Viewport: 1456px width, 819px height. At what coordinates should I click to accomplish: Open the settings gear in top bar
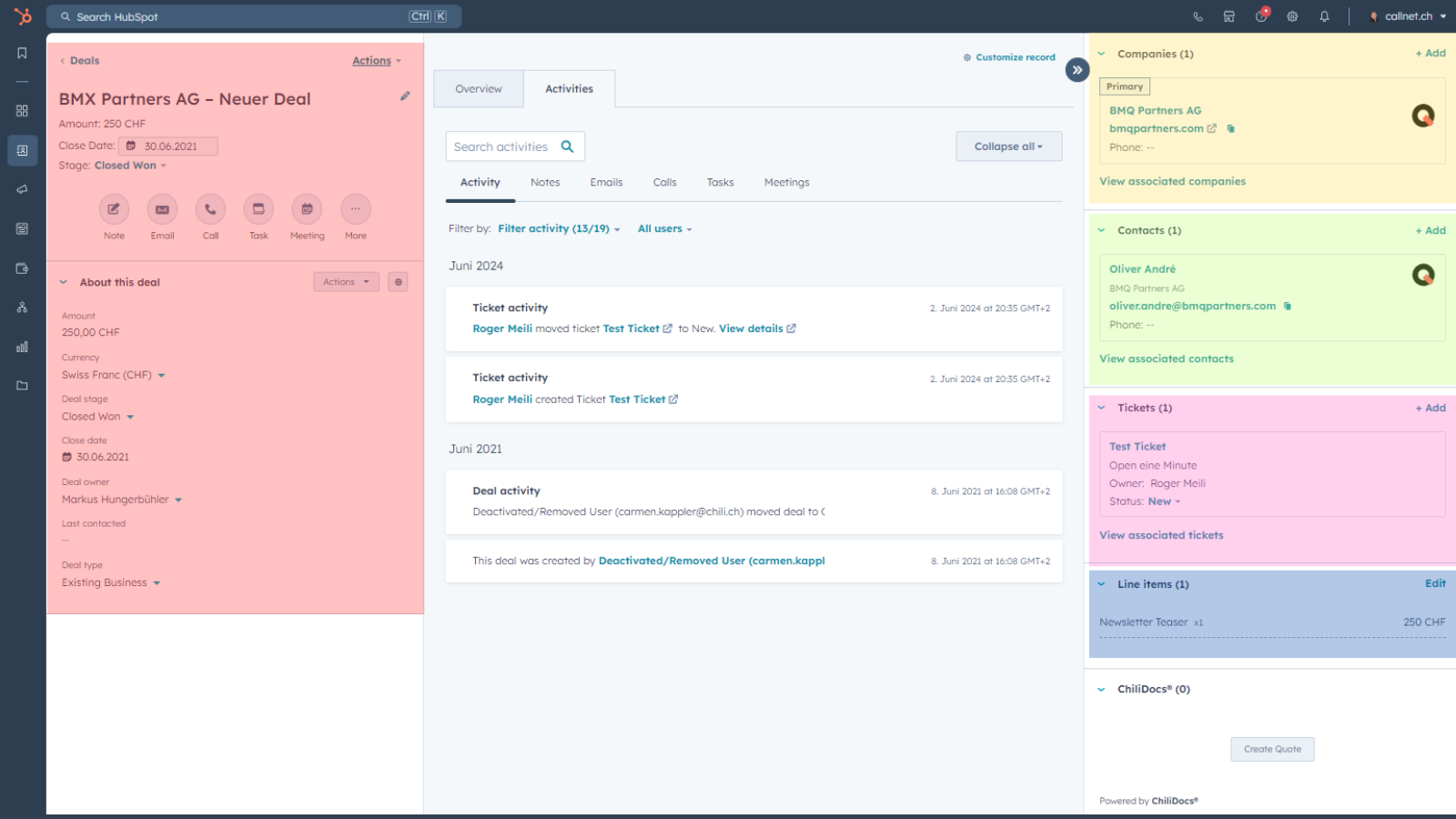pyautogui.click(x=1292, y=16)
